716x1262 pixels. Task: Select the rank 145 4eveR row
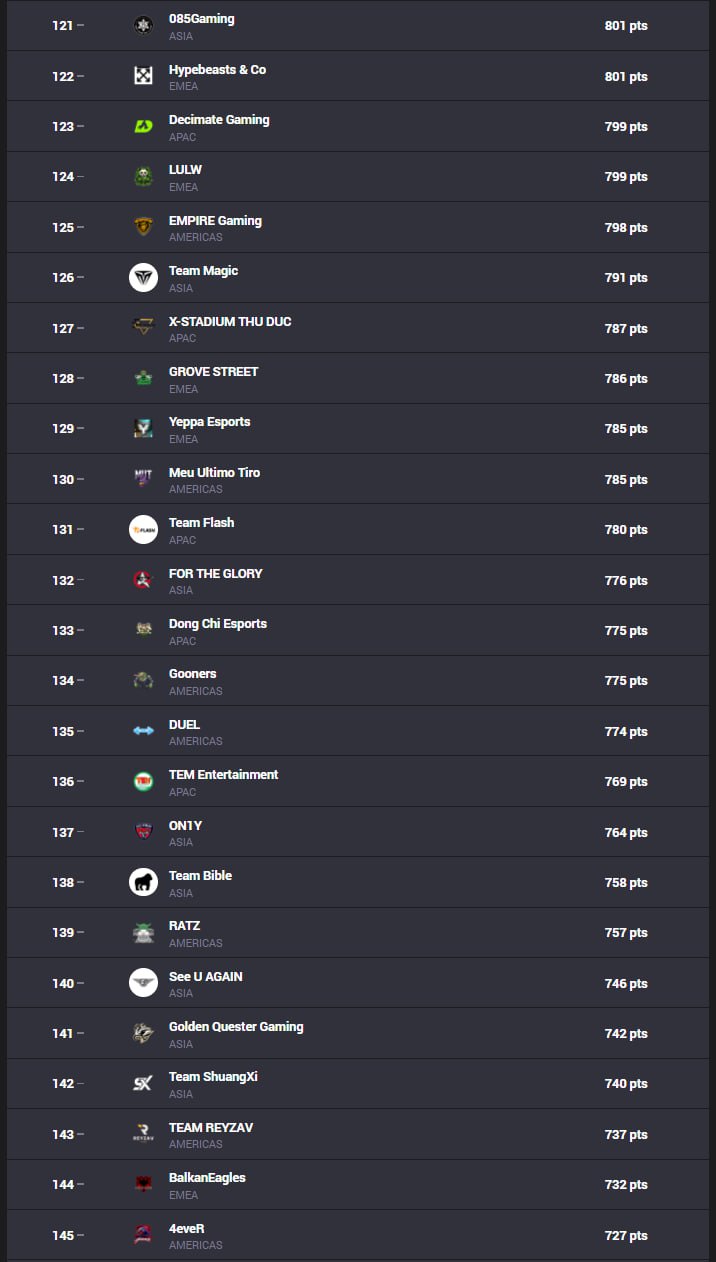coord(358,1235)
